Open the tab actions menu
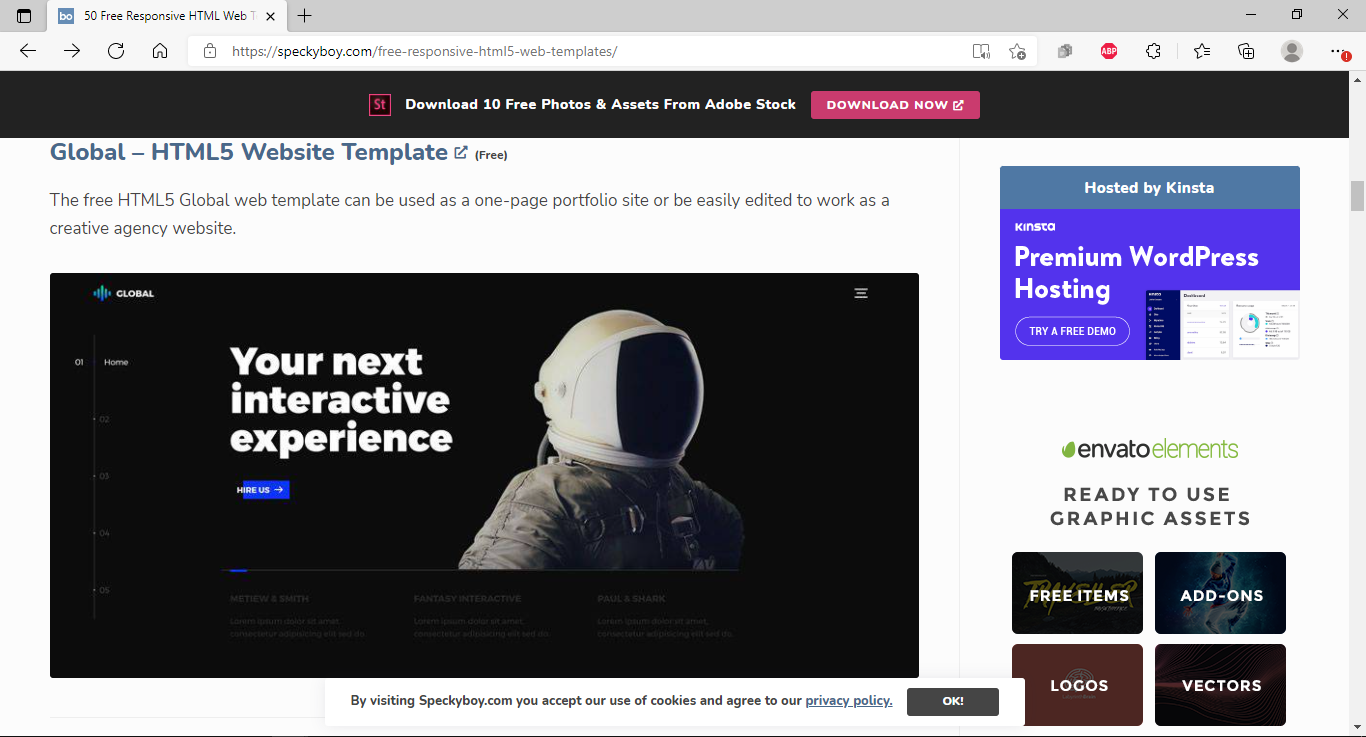1366x737 pixels. (24, 16)
